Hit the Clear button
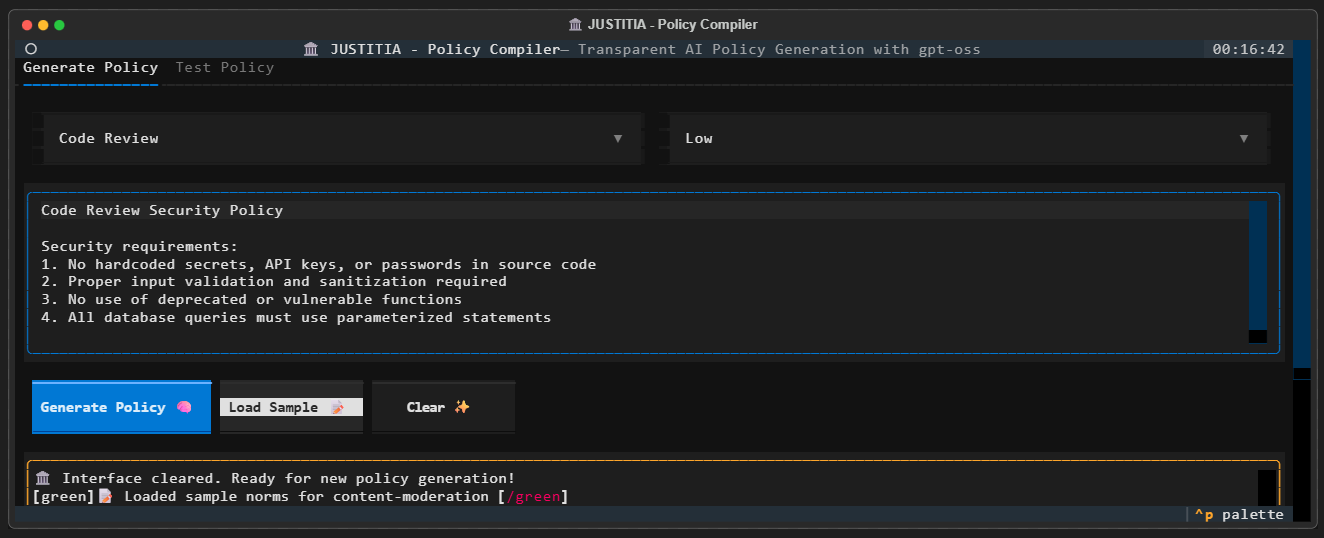This screenshot has width=1324, height=538. click(443, 407)
